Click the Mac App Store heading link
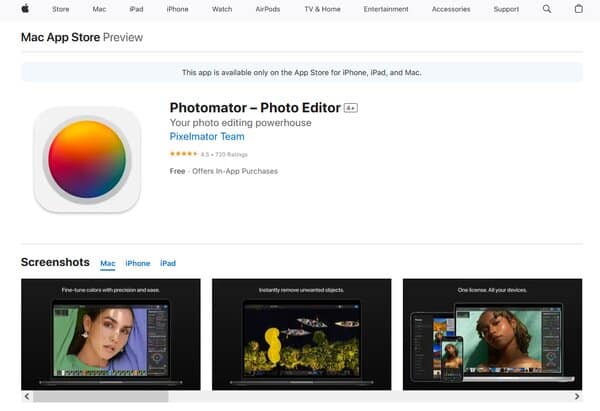 tap(60, 37)
